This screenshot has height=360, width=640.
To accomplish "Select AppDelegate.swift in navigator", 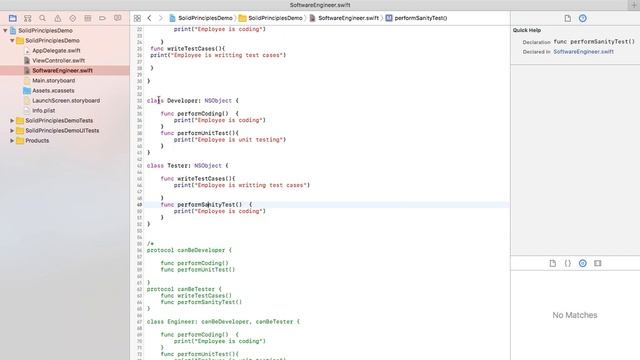I will click(56, 51).
